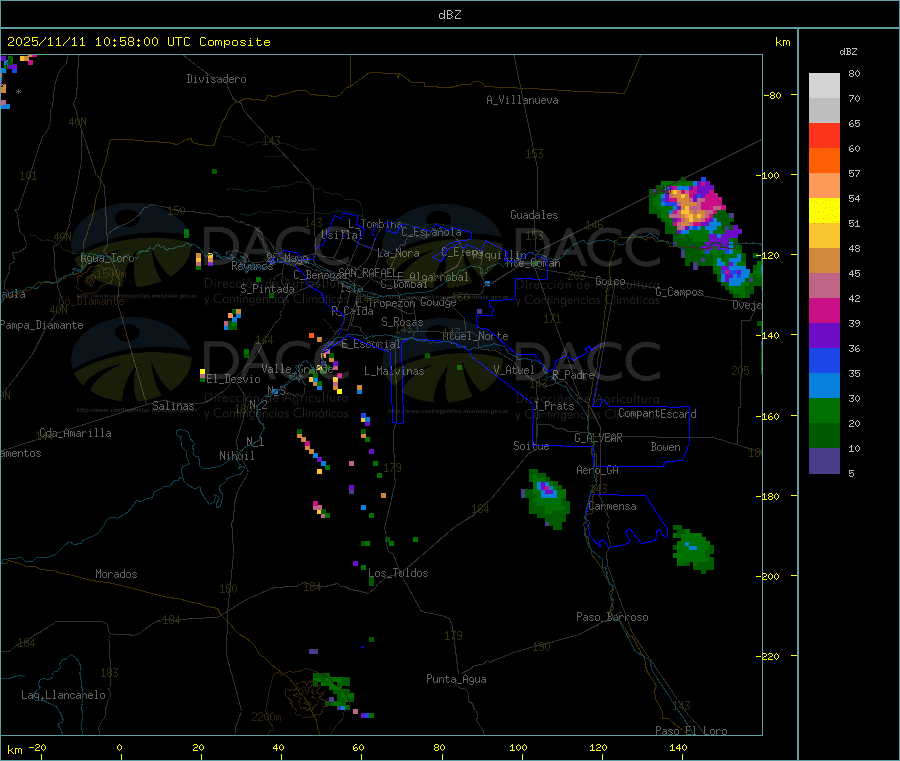
Task: Select the S_Rosas label
Action: pos(402,322)
